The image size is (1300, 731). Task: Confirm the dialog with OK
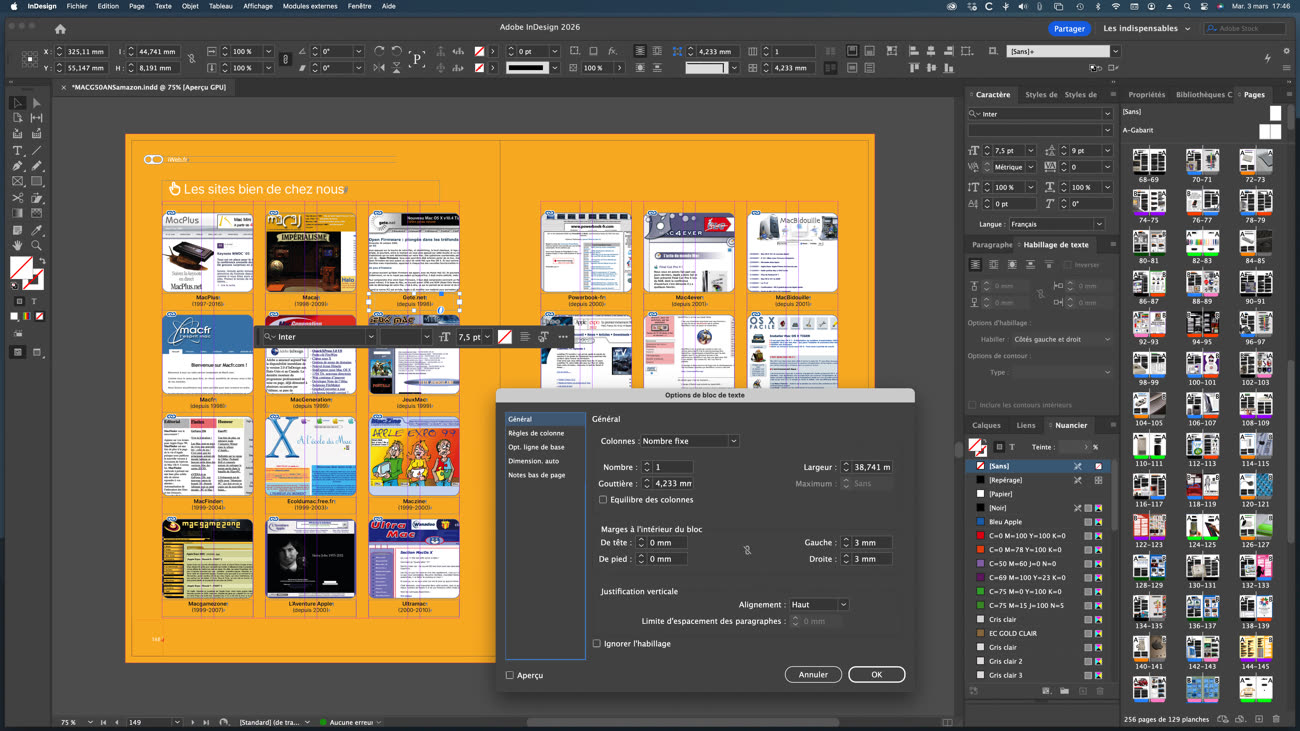click(x=876, y=675)
